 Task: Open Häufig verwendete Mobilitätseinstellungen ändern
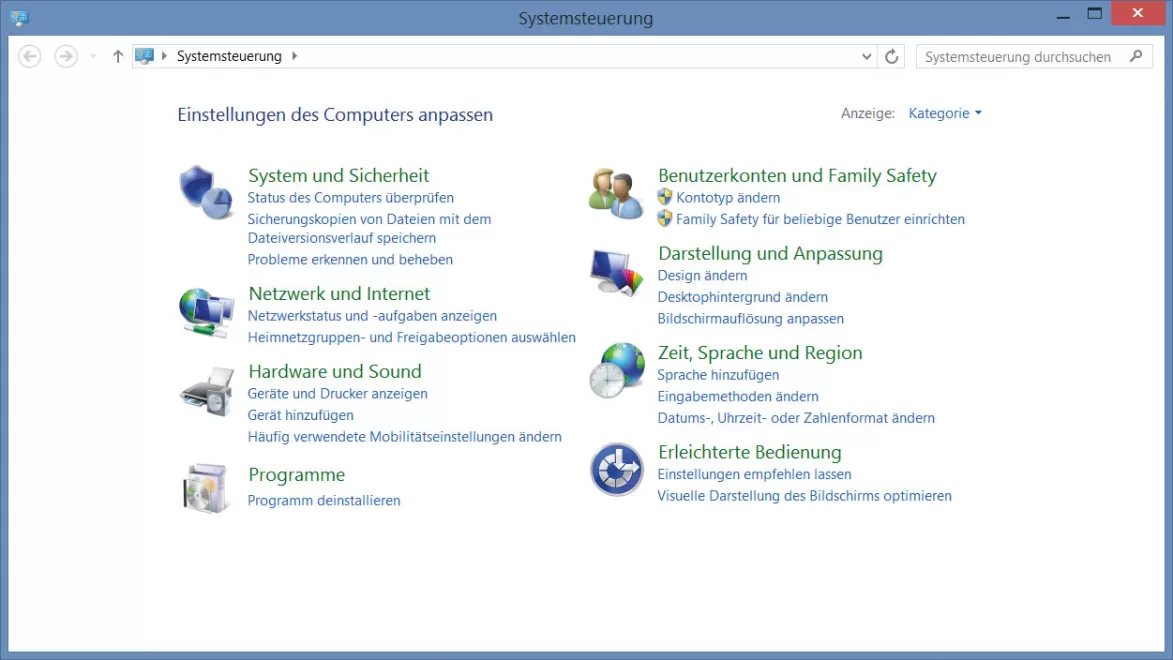pyautogui.click(x=405, y=437)
